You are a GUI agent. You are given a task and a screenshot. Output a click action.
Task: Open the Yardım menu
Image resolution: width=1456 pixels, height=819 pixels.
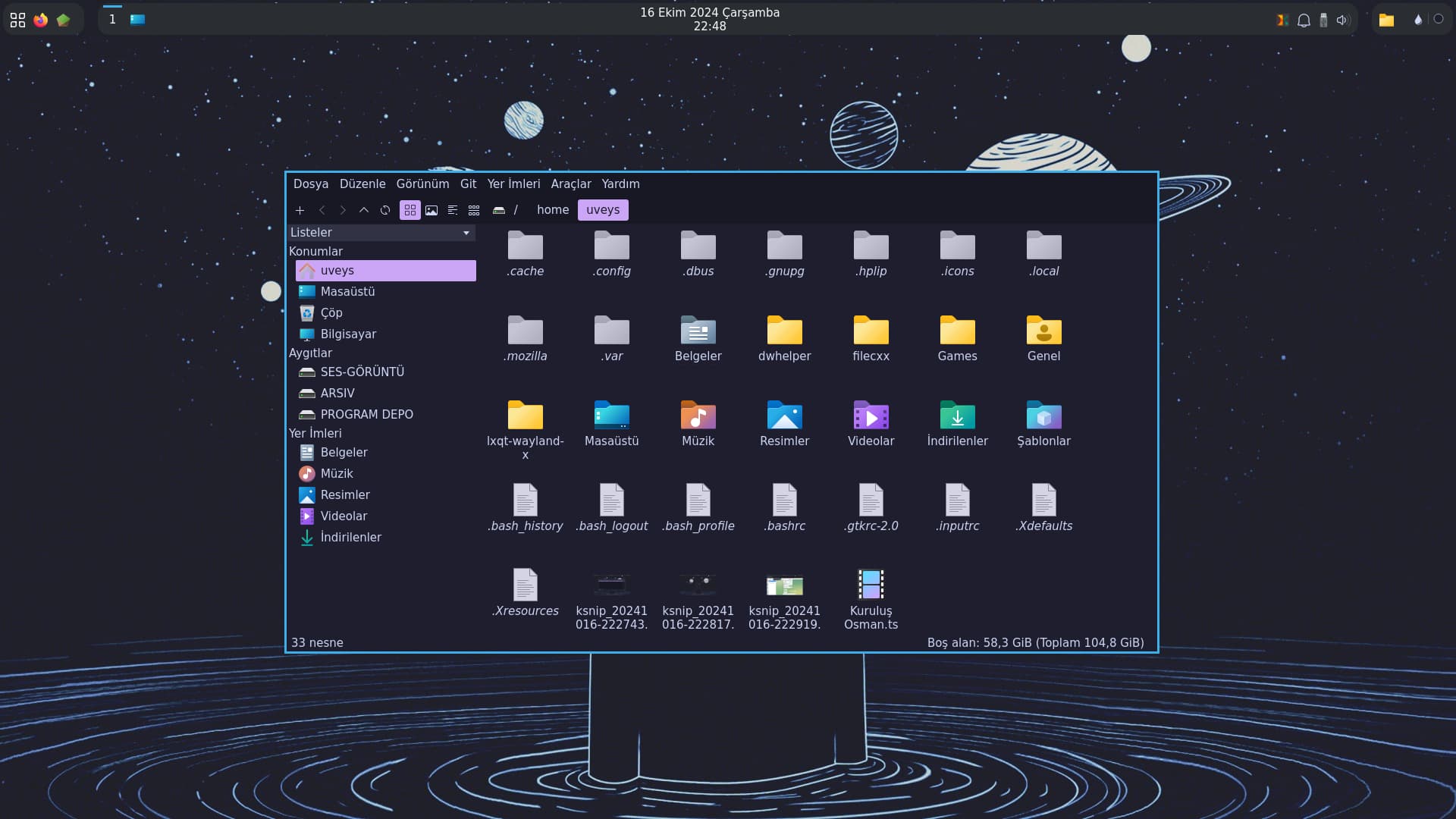[x=620, y=184]
